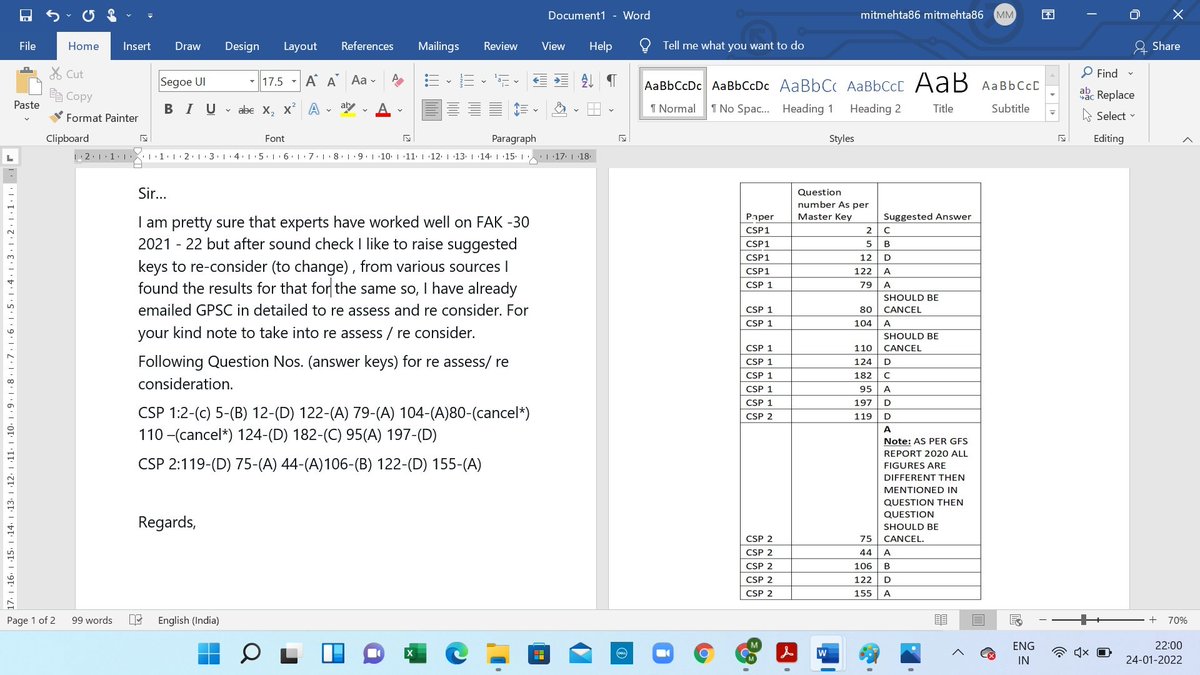Select the Format Painter tool

(x=93, y=118)
